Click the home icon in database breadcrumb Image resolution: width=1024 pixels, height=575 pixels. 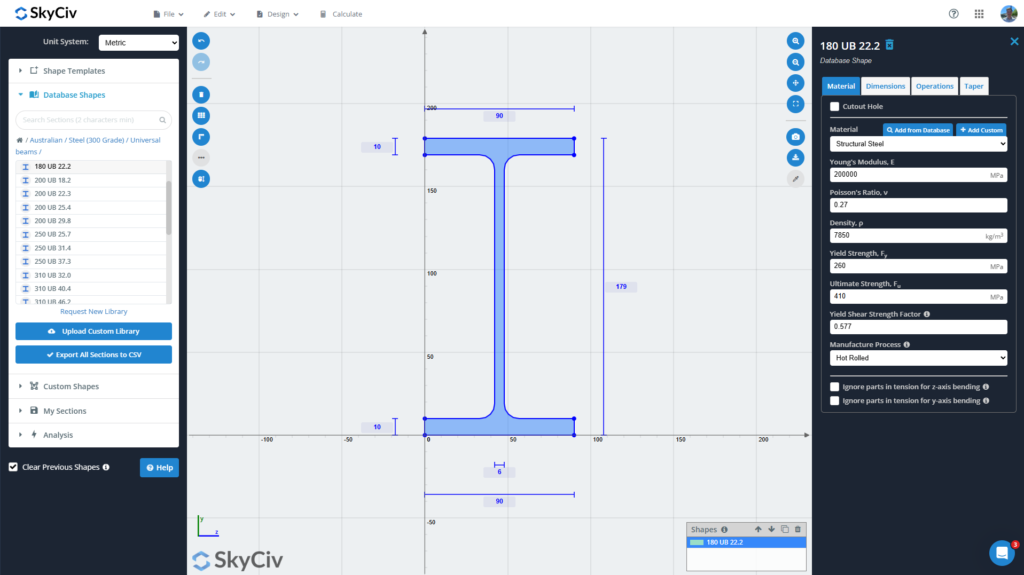[x=20, y=140]
